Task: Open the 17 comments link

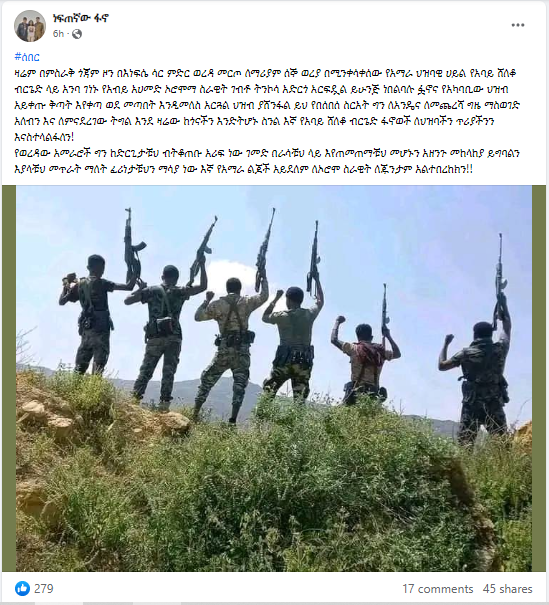Action: pyautogui.click(x=438, y=589)
